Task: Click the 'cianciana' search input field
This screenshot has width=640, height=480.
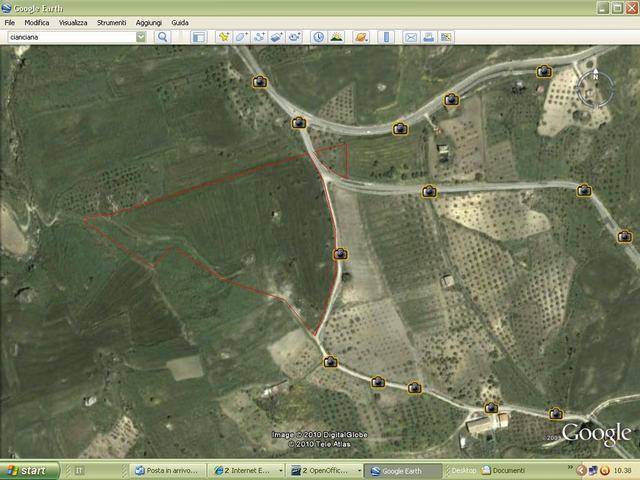Action: click(x=68, y=37)
